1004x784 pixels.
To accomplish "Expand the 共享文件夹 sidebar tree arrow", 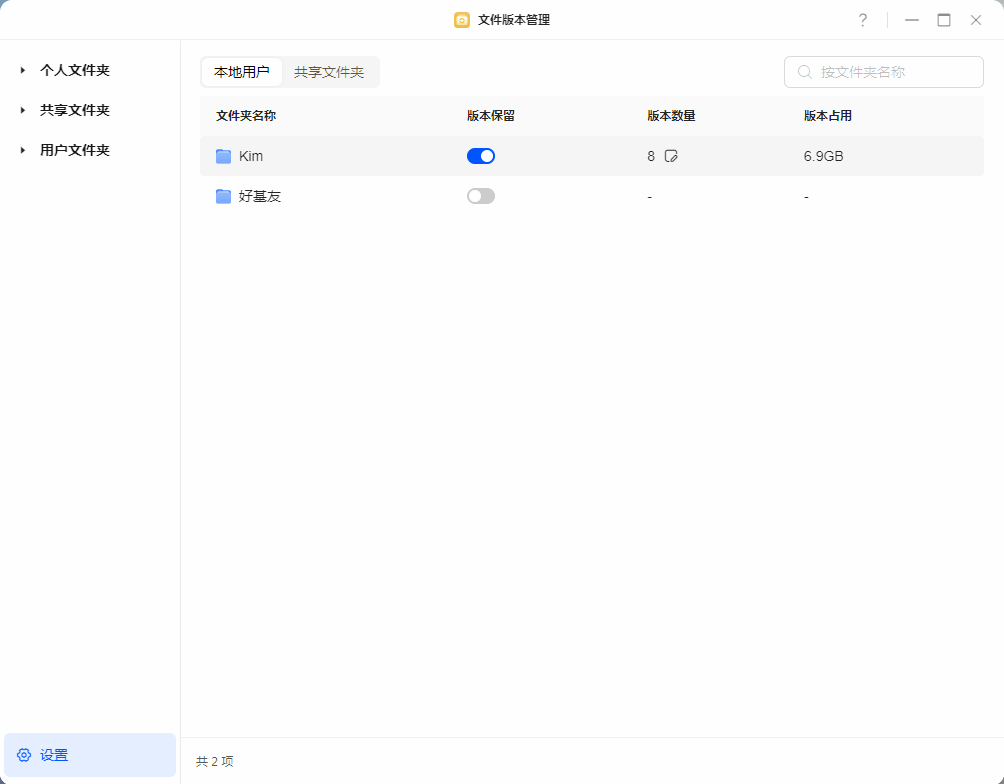I will click(23, 110).
